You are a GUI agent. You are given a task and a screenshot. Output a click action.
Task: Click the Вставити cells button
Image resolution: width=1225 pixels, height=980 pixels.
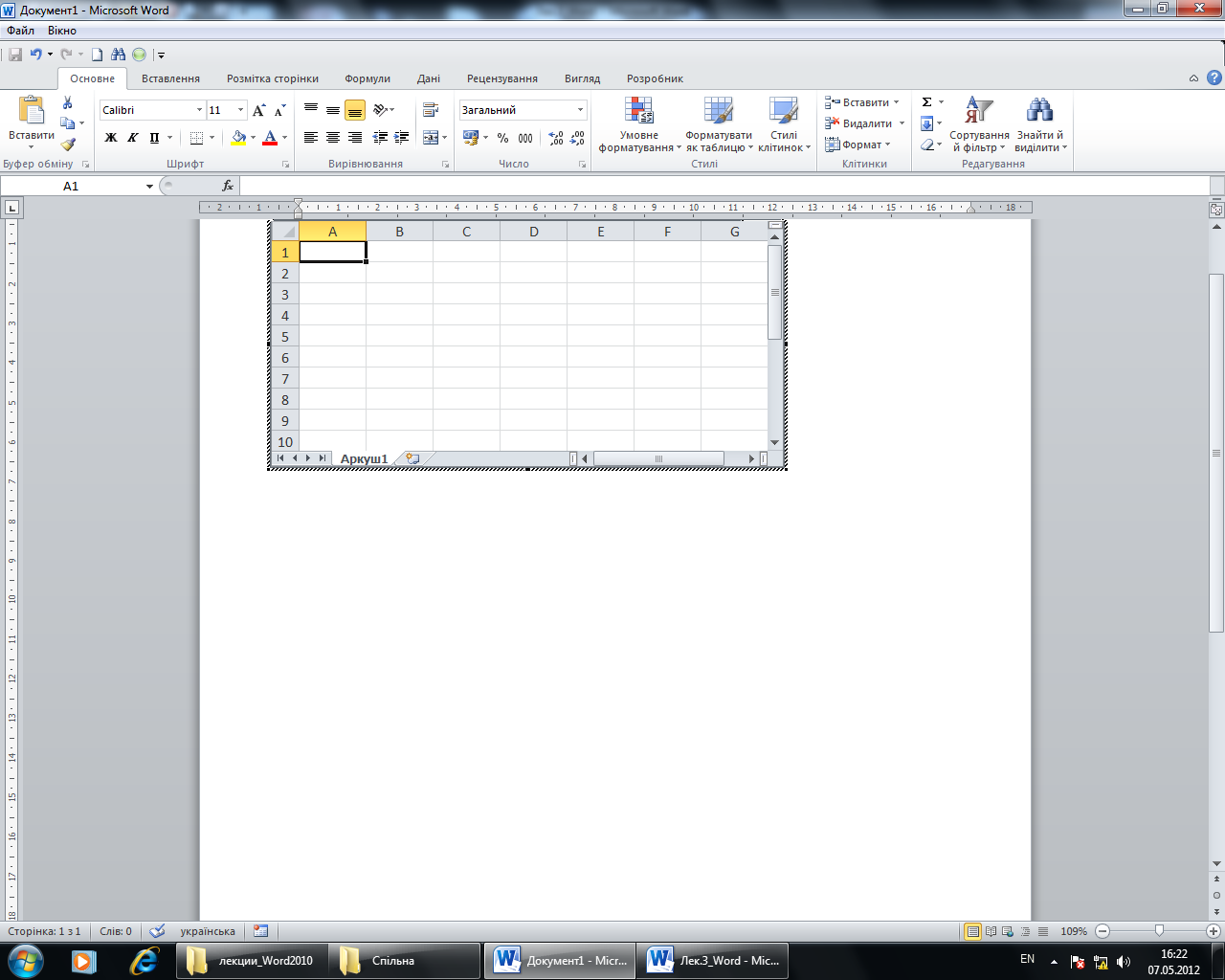point(862,102)
